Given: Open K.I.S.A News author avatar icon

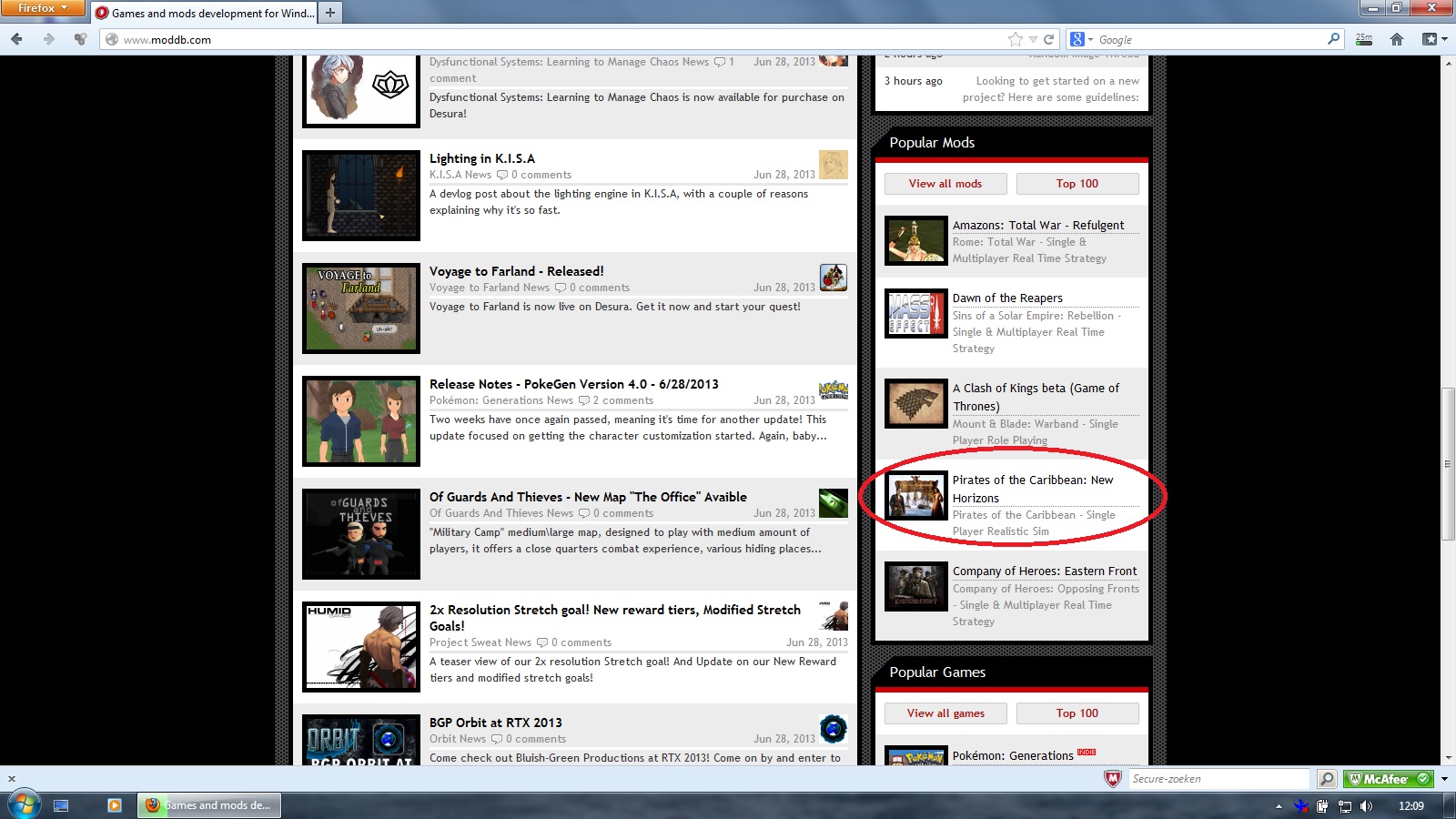Looking at the screenshot, I should (834, 165).
